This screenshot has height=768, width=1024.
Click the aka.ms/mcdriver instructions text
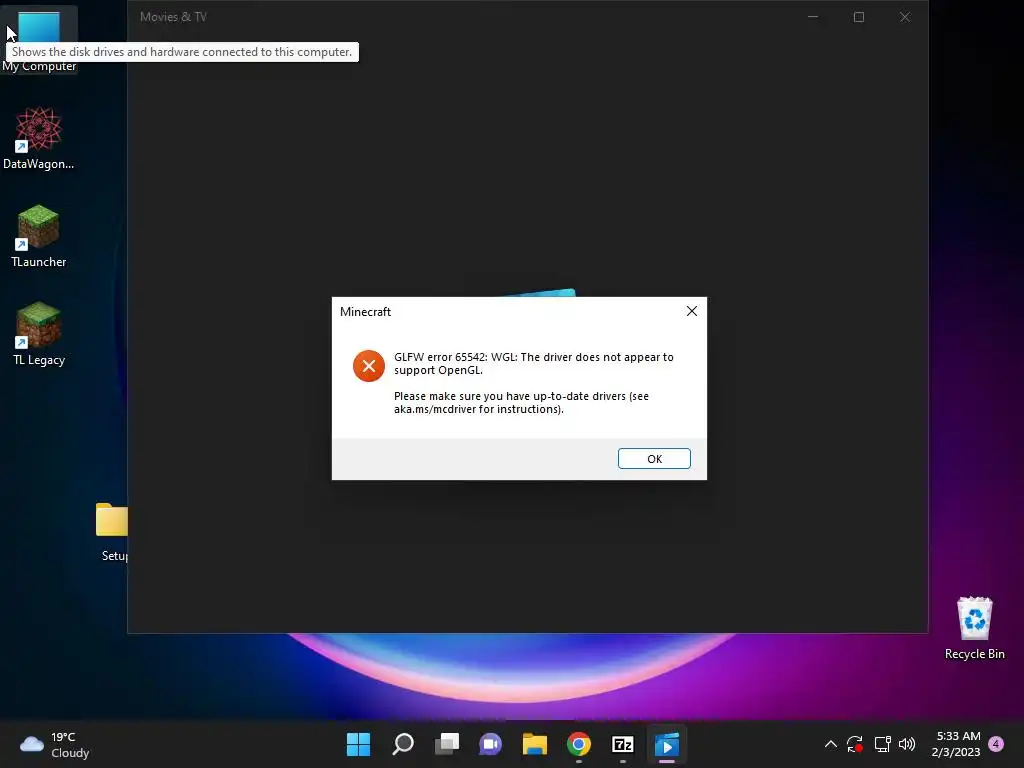[x=521, y=403]
